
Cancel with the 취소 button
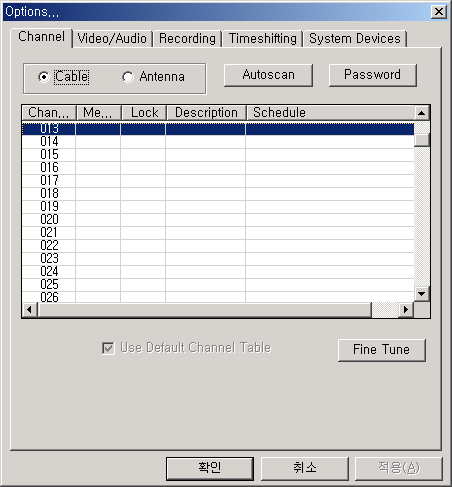click(x=305, y=468)
